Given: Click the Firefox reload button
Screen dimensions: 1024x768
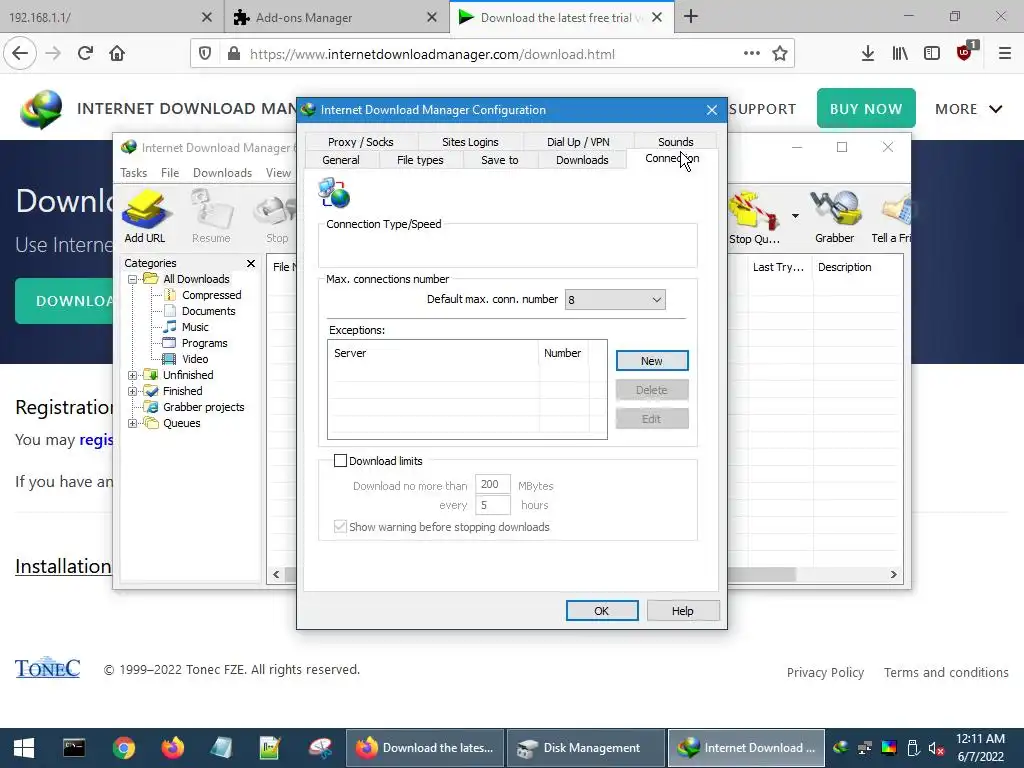Looking at the screenshot, I should 85,53.
